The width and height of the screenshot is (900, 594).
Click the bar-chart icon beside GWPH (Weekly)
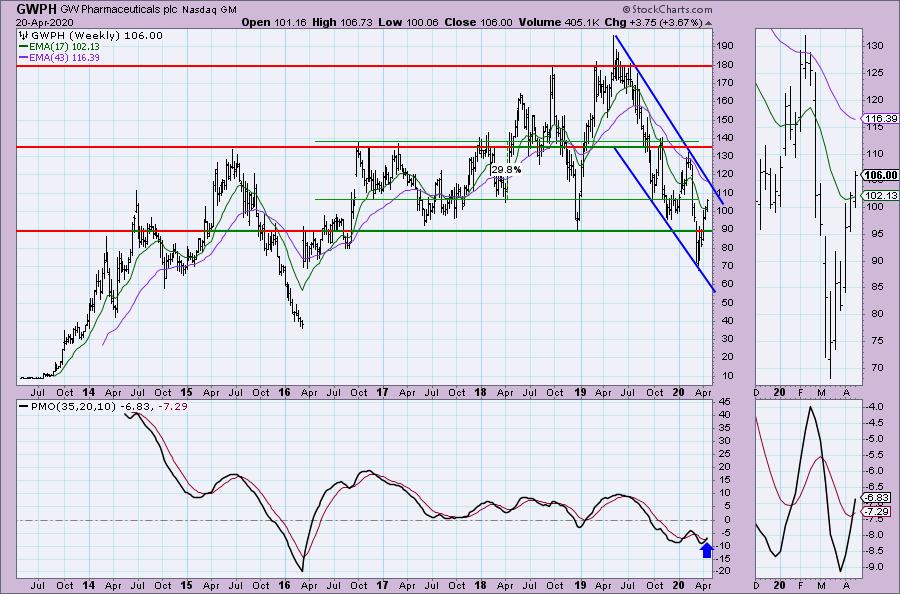tap(24, 35)
